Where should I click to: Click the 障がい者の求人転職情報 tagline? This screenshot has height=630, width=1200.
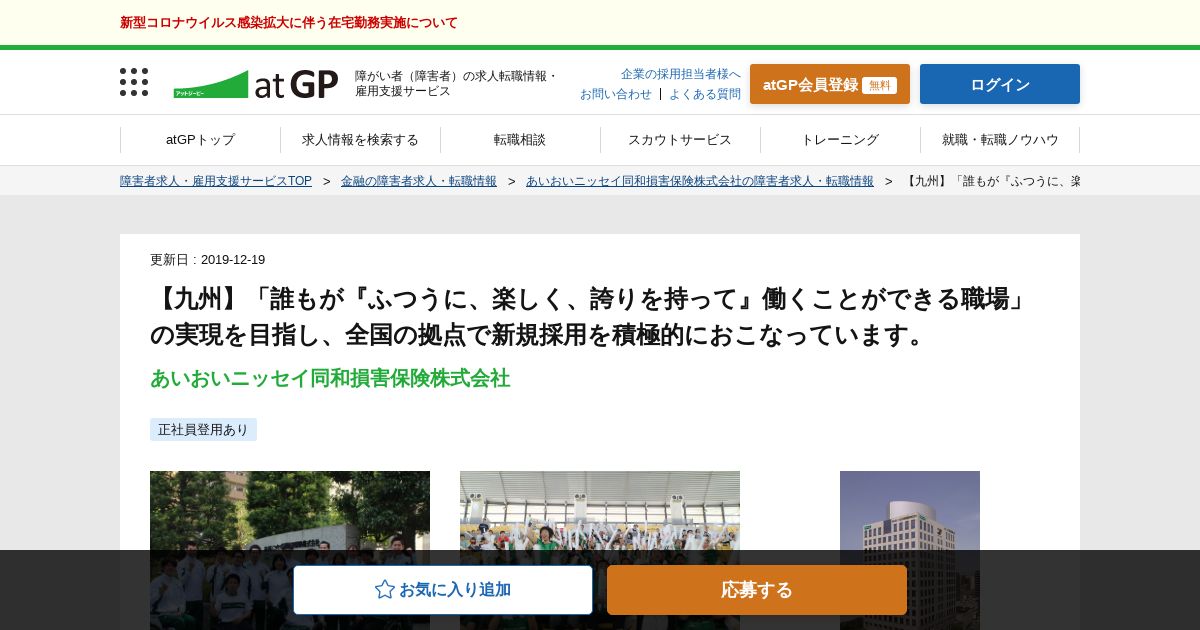click(456, 83)
